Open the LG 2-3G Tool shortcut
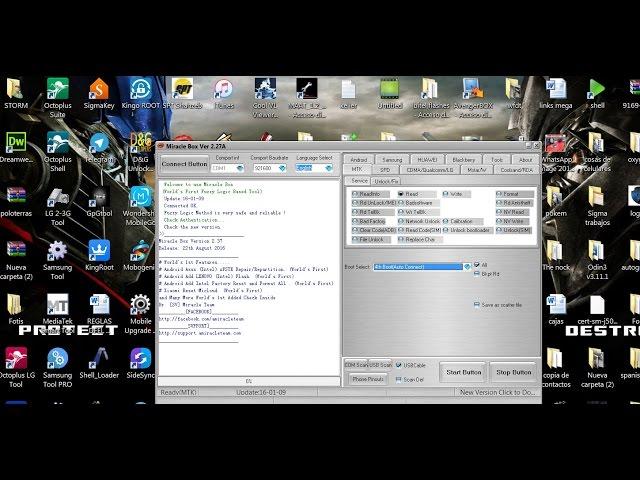 (x=58, y=206)
